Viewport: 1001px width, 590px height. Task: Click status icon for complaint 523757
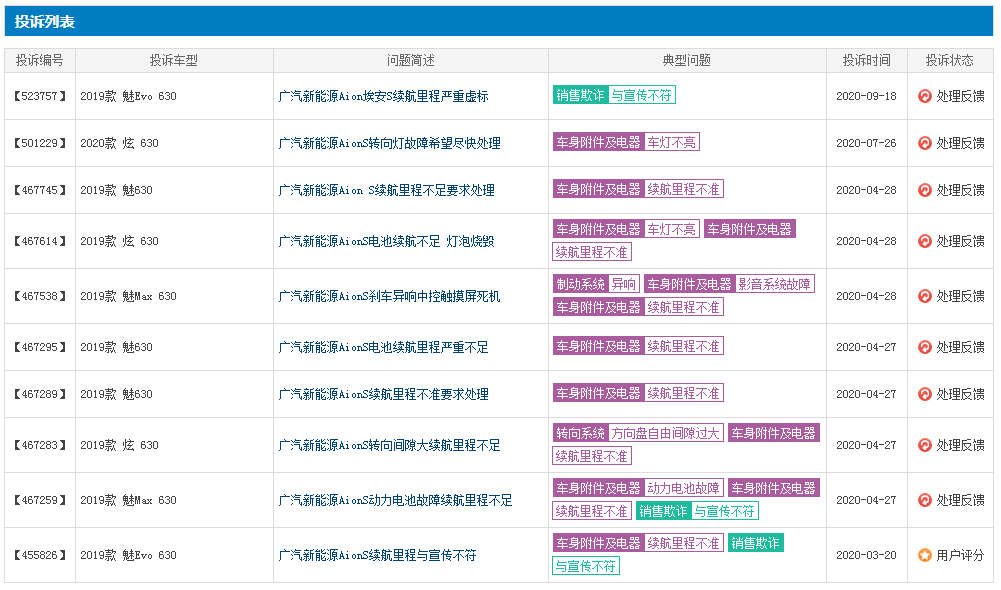924,96
